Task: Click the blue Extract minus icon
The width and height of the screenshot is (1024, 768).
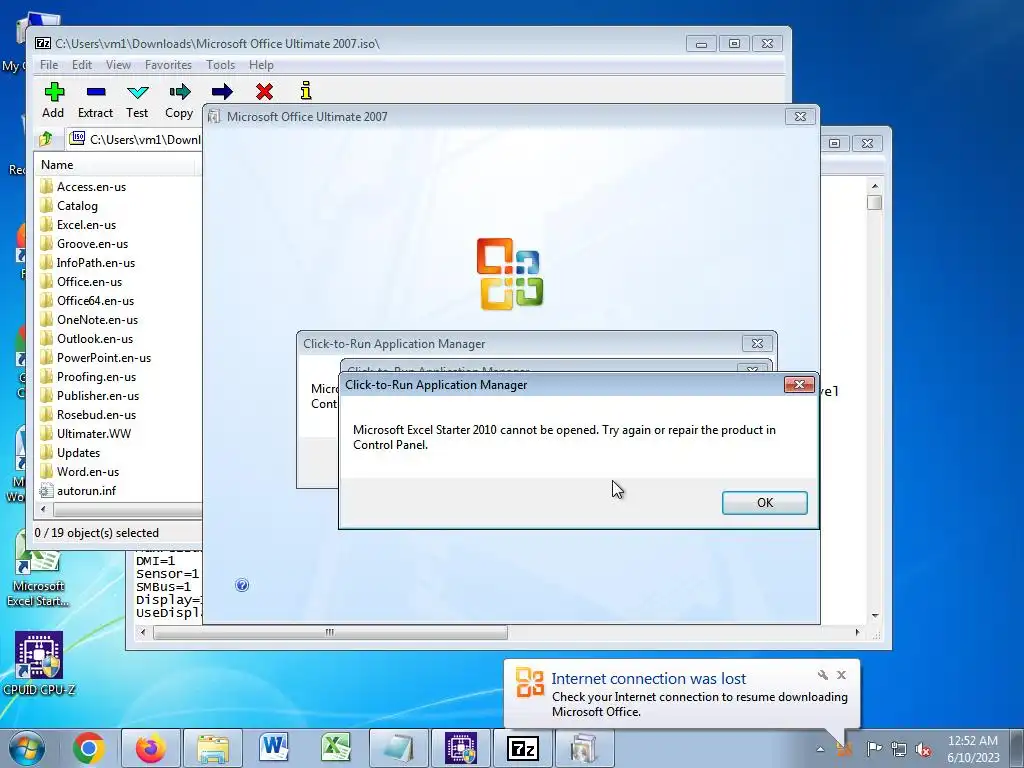Action: pyautogui.click(x=96, y=92)
